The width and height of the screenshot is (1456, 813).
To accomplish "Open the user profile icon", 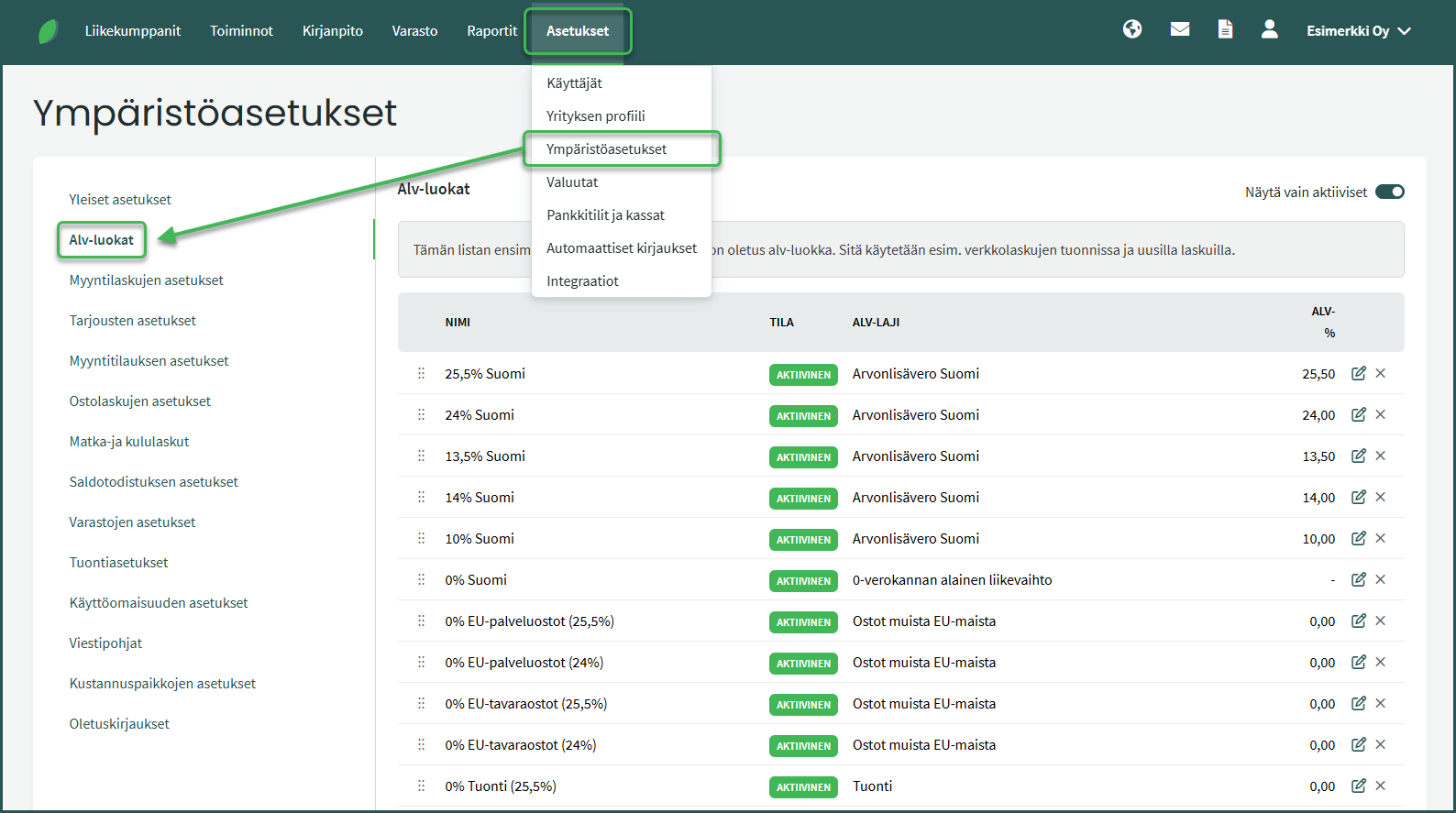I will 1269,29.
